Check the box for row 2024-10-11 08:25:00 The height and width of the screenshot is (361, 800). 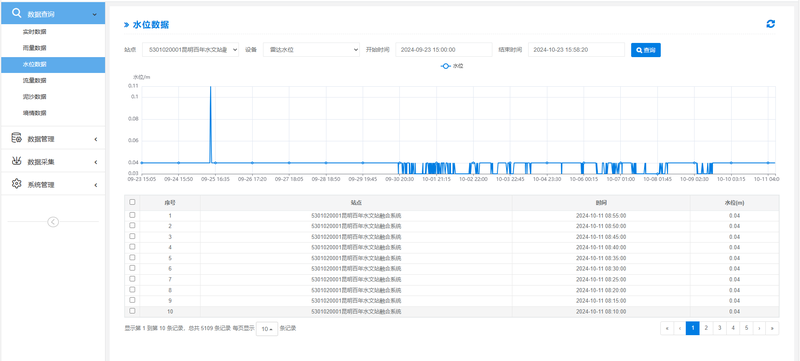(132, 279)
